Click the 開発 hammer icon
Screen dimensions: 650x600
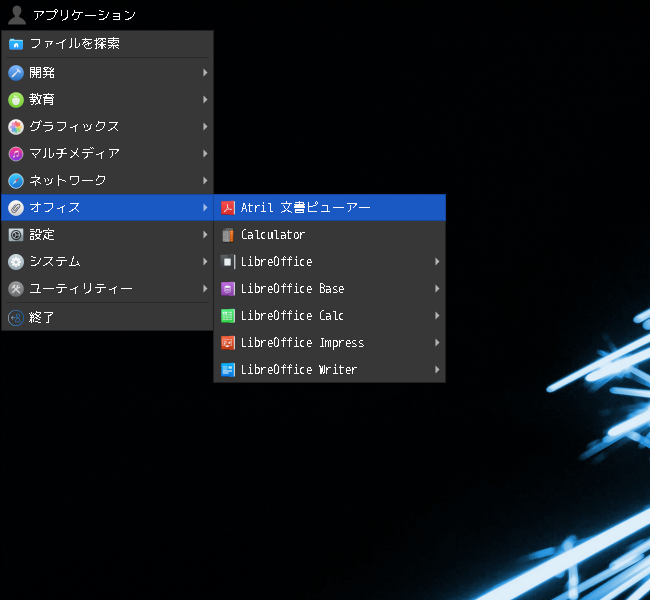(16, 73)
